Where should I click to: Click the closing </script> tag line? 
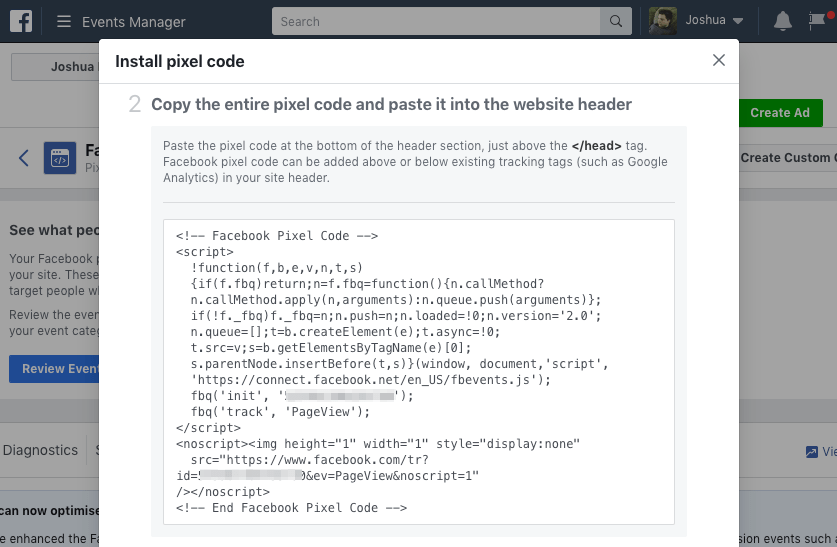click(208, 428)
